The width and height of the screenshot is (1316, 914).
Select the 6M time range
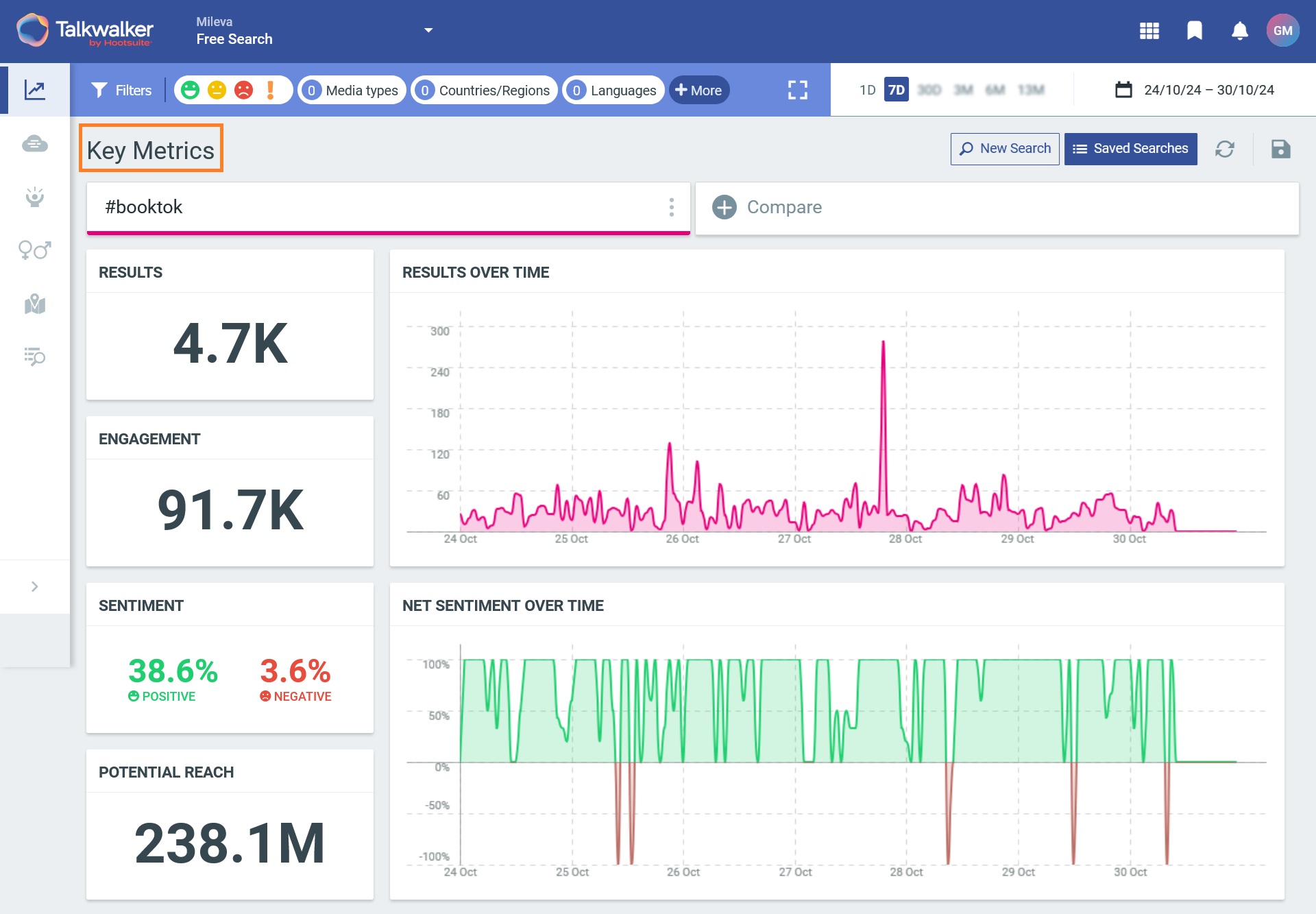[995, 90]
